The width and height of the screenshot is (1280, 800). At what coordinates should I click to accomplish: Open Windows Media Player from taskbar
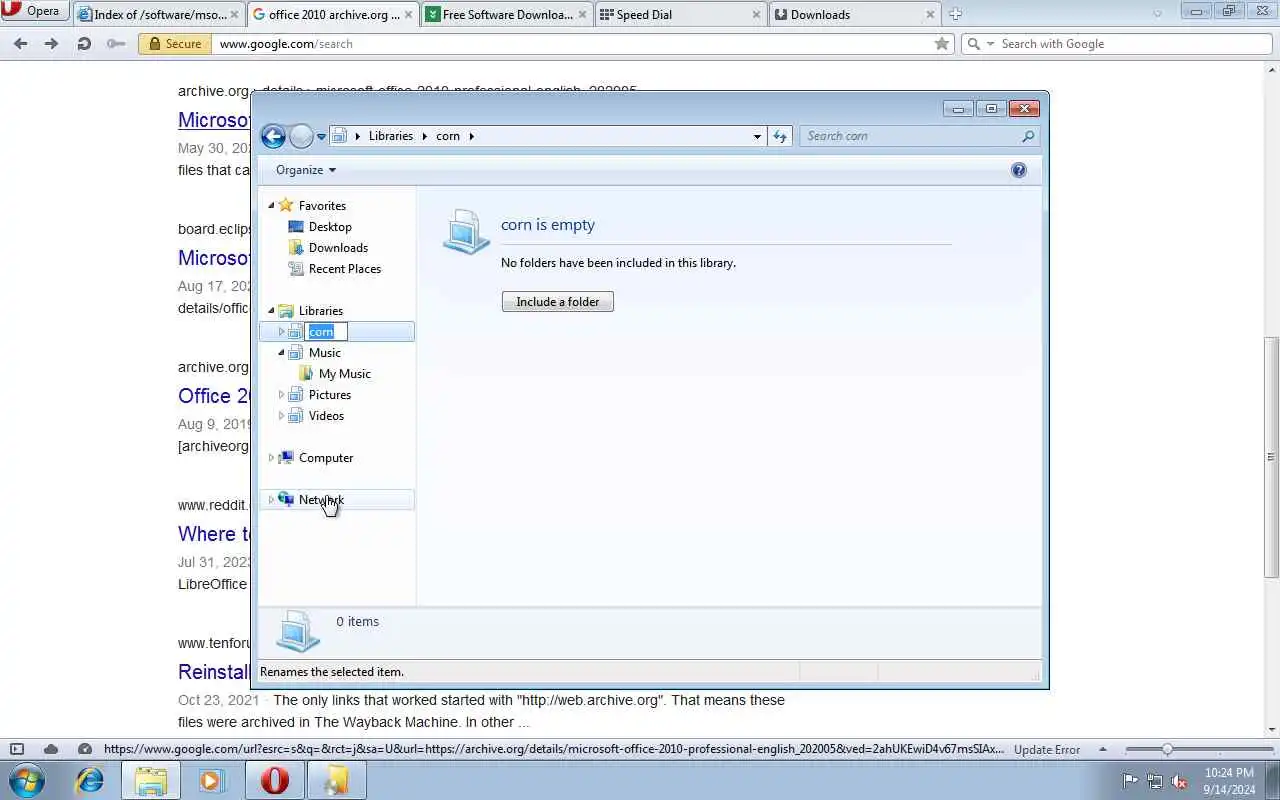[x=211, y=780]
